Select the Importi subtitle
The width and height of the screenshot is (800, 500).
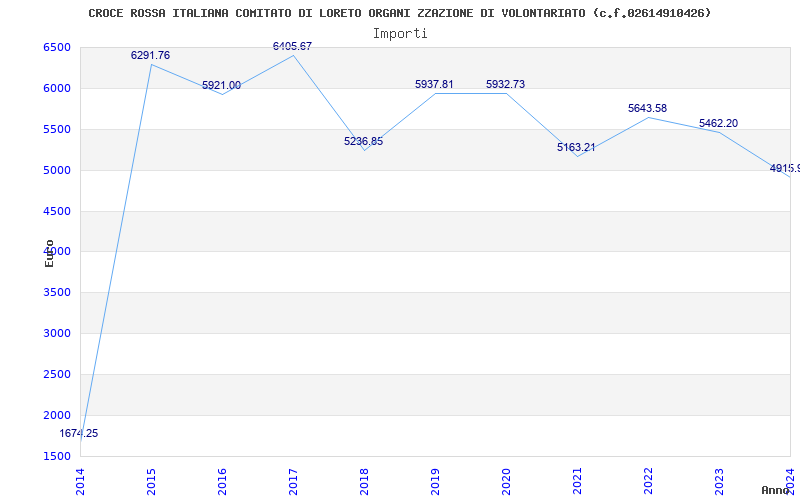click(x=400, y=34)
